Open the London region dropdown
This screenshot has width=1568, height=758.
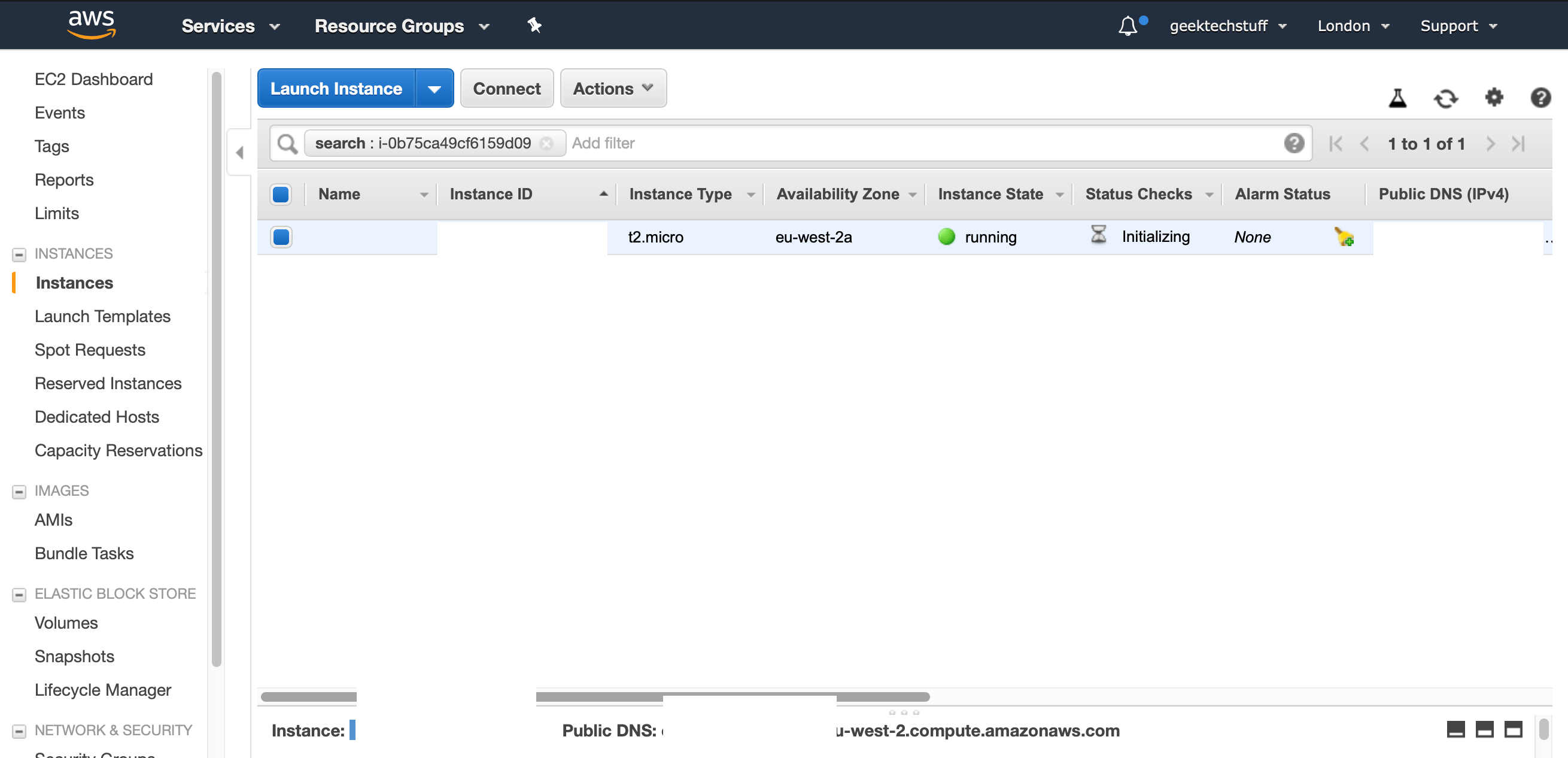[x=1353, y=26]
